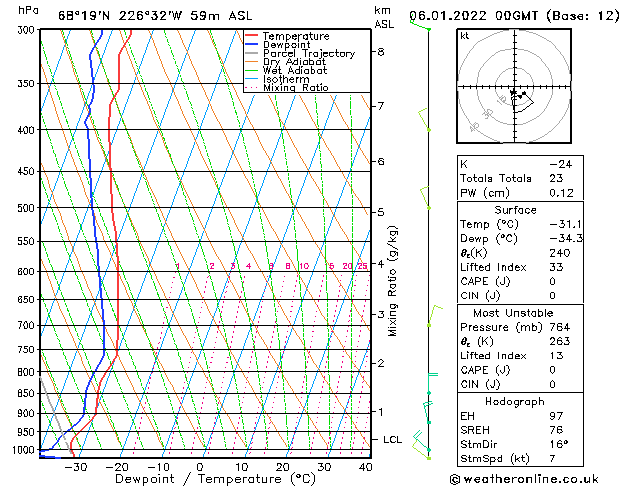Select the Isotherm legend entry
The image size is (629, 486).
[x=277, y=79]
